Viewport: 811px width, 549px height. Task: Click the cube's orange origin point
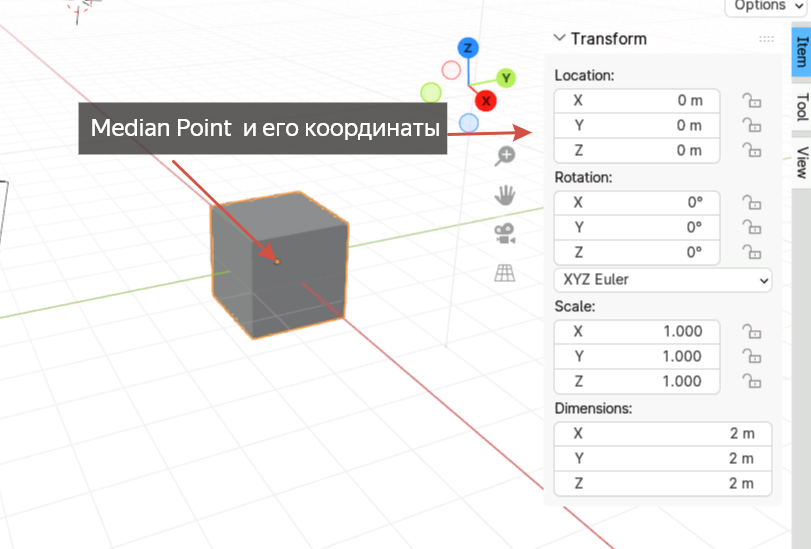[277, 262]
